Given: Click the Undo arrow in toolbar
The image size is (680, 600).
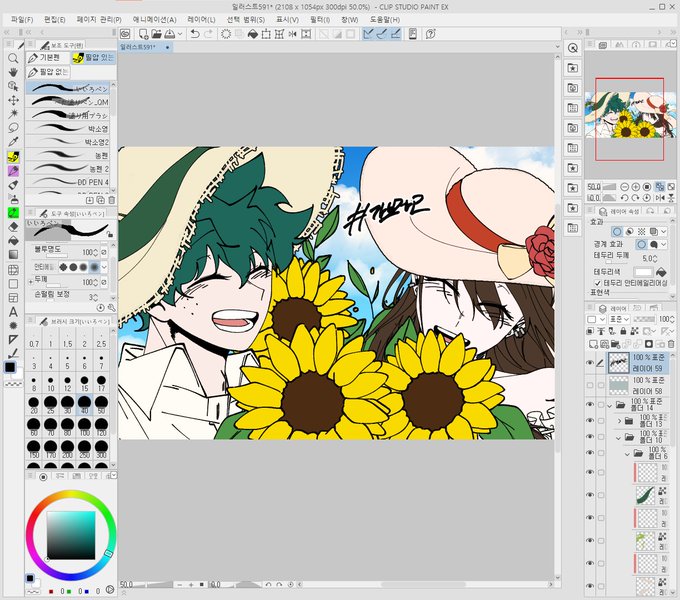Looking at the screenshot, I should 195,34.
